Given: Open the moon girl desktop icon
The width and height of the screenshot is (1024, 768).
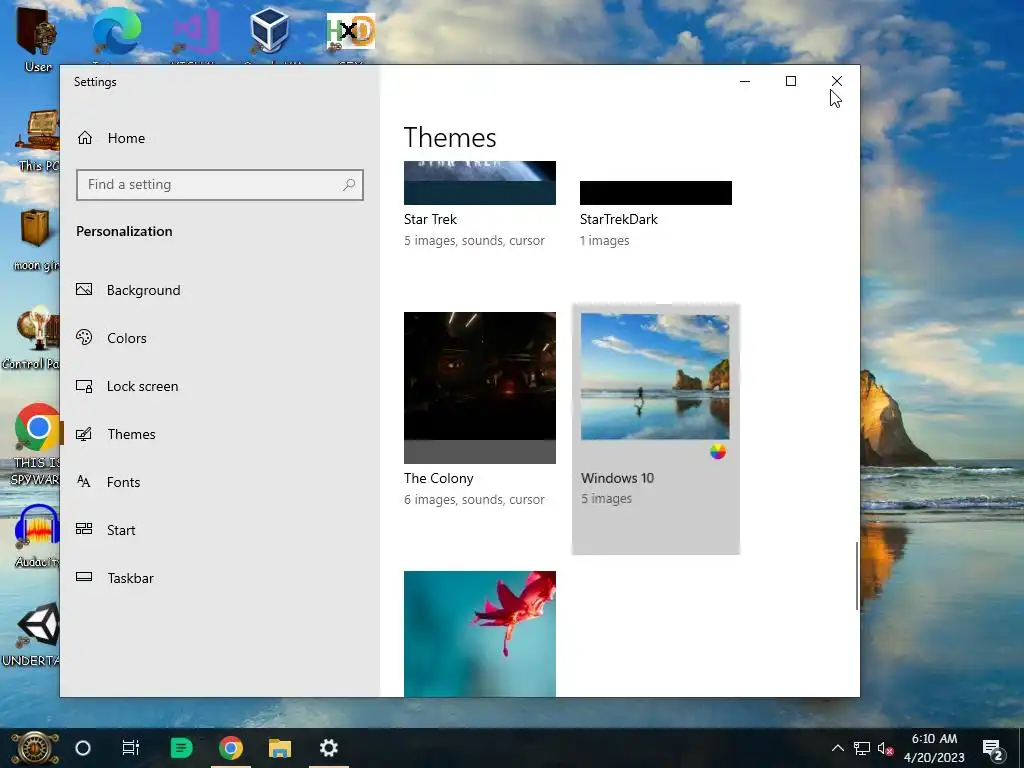Looking at the screenshot, I should point(36,240).
